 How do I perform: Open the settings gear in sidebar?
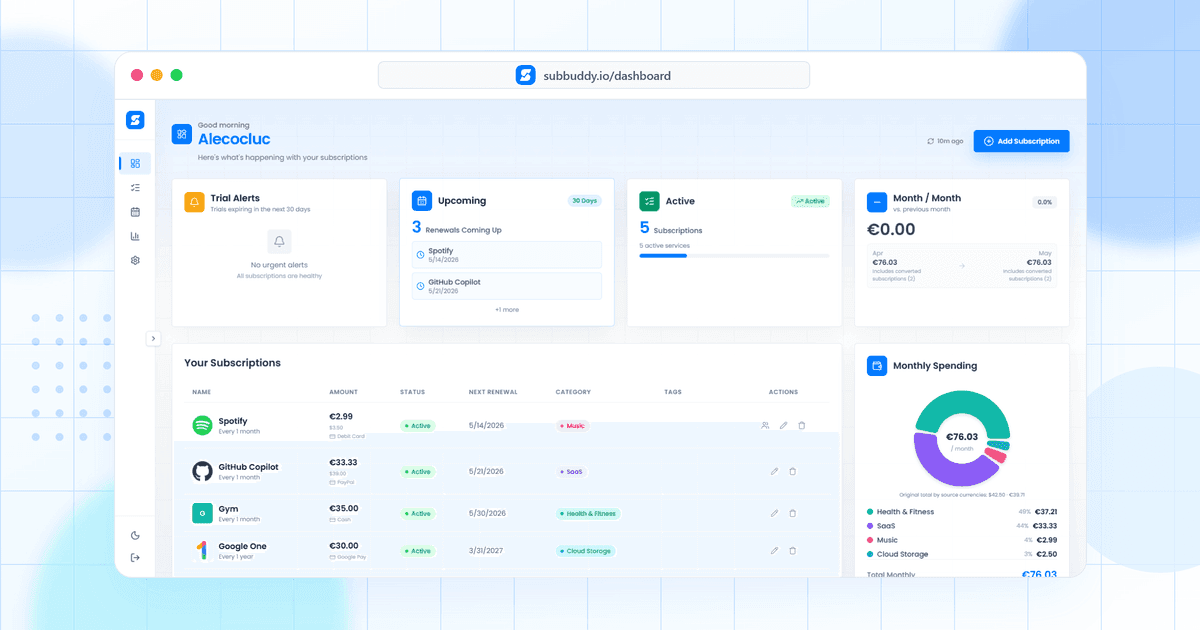[x=135, y=260]
